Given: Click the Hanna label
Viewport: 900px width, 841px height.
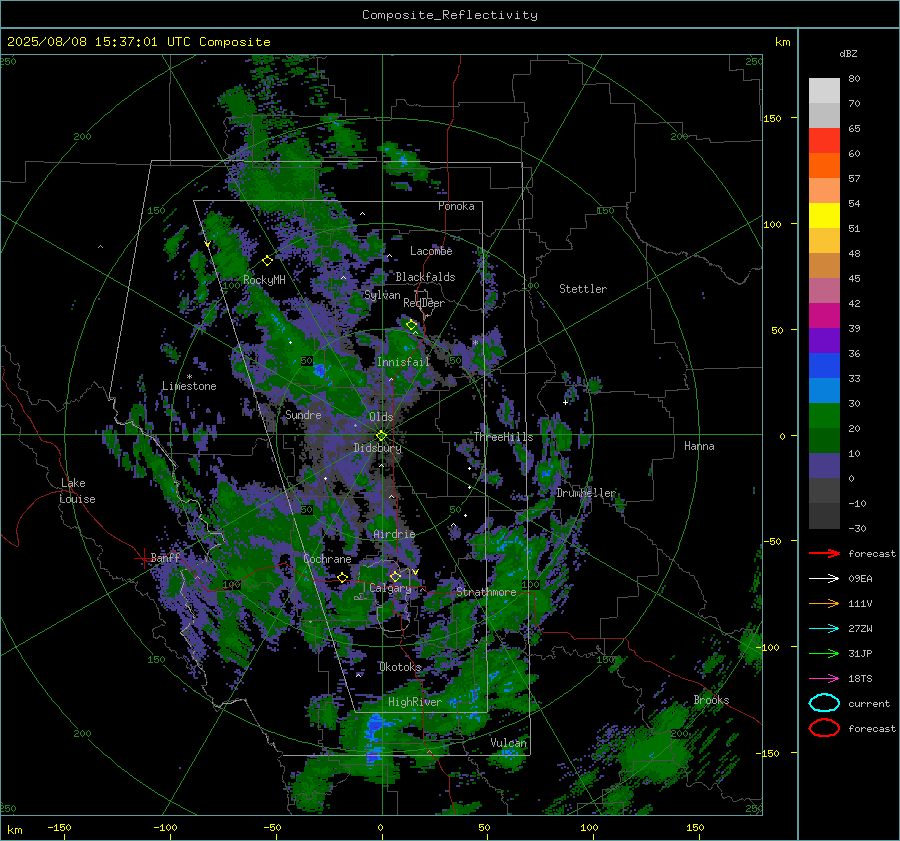Looking at the screenshot, I should 699,446.
